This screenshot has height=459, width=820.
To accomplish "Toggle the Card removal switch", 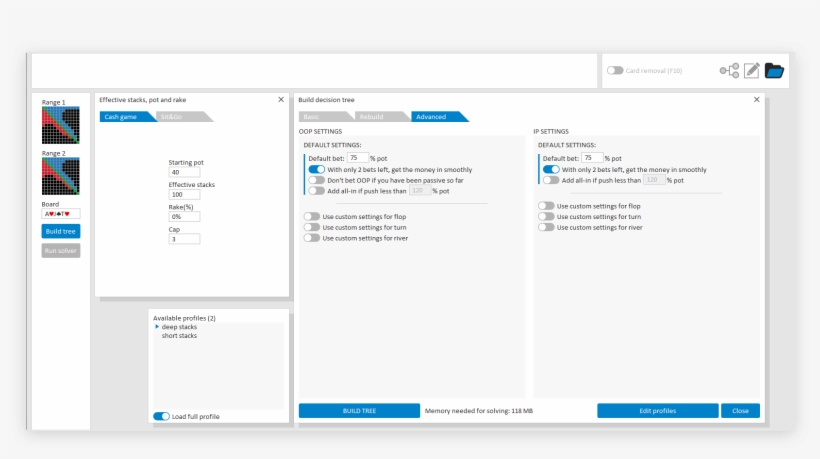I will pyautogui.click(x=615, y=71).
